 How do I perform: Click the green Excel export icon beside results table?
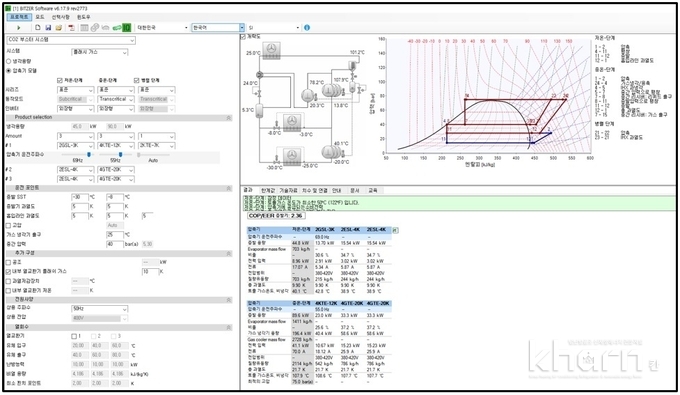click(x=396, y=230)
